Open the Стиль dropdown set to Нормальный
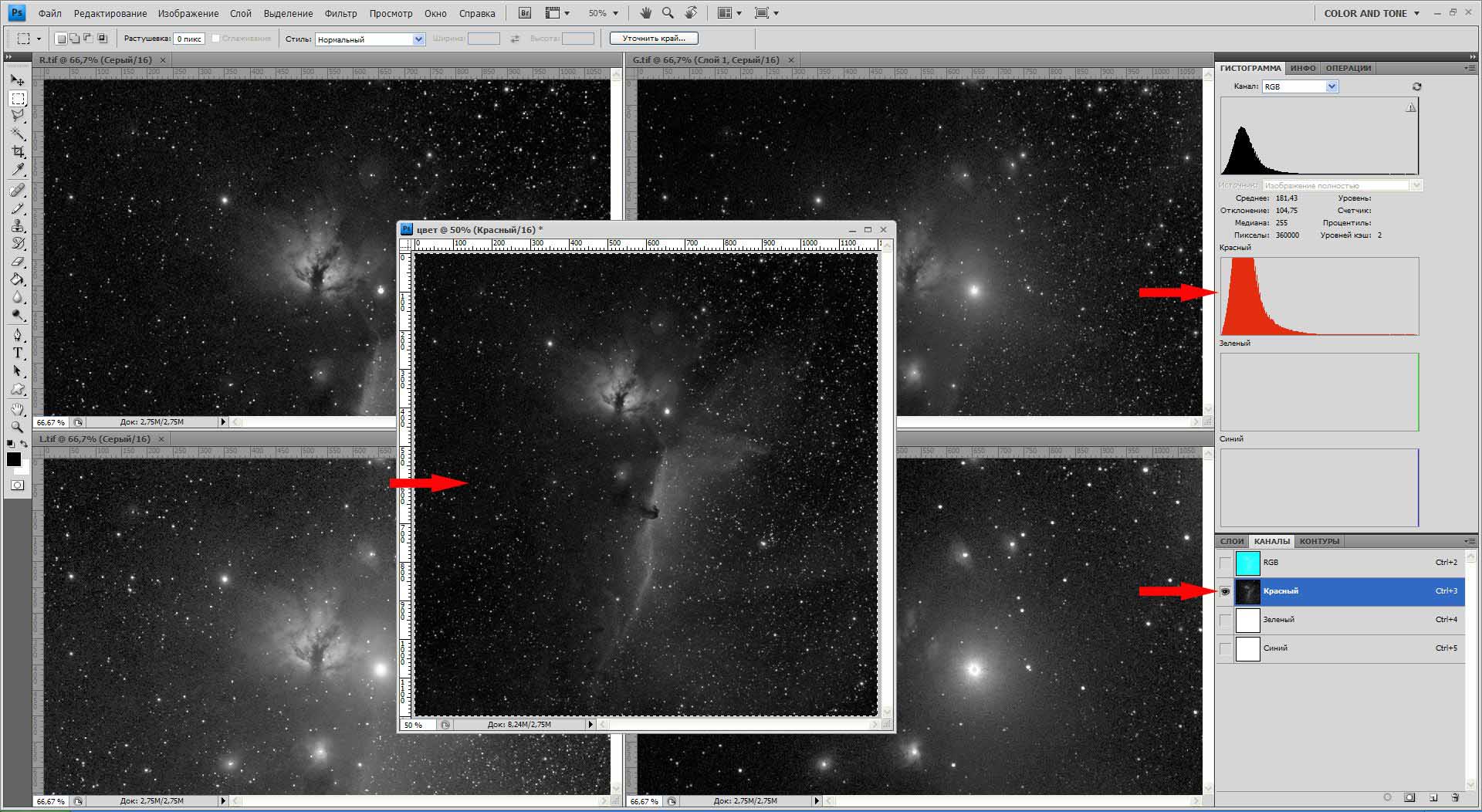Image resolution: width=1482 pixels, height=812 pixels. [x=370, y=39]
